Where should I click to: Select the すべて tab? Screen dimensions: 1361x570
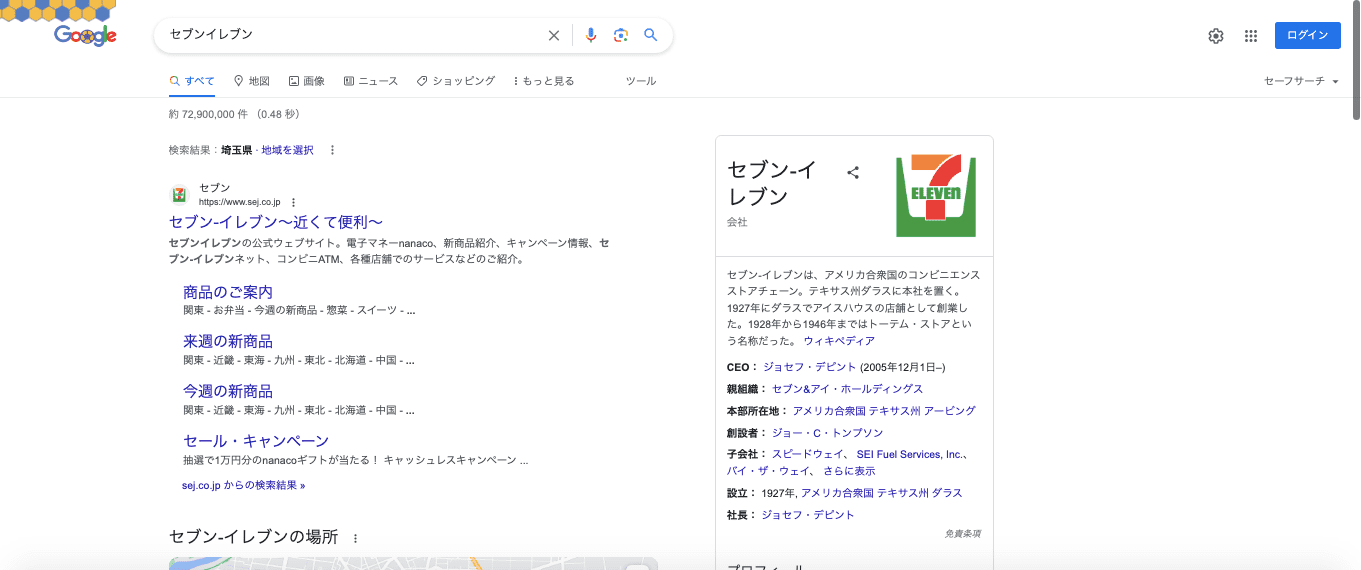coord(192,81)
